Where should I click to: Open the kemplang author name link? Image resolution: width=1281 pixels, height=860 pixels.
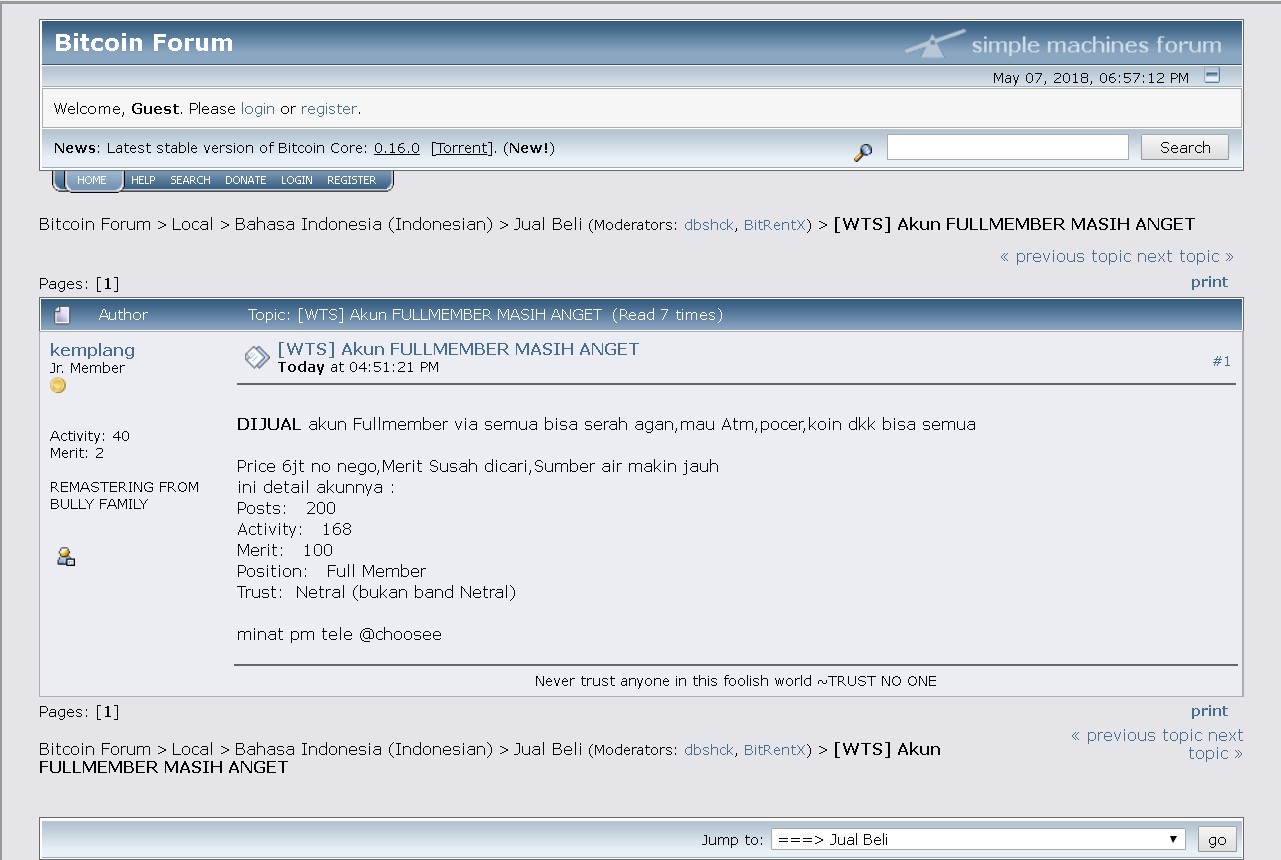[x=92, y=350]
